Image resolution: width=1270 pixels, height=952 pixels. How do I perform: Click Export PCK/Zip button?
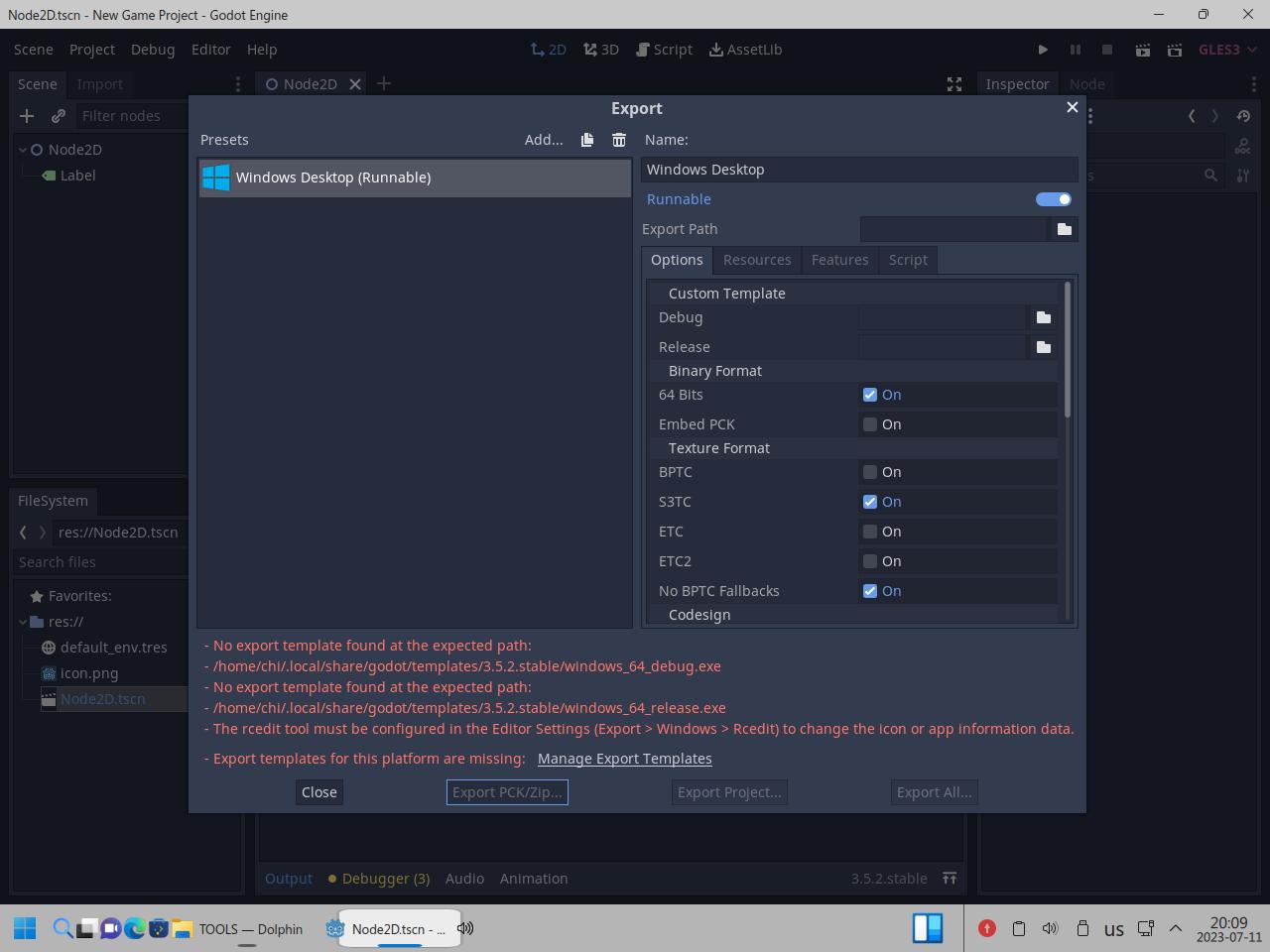point(507,792)
